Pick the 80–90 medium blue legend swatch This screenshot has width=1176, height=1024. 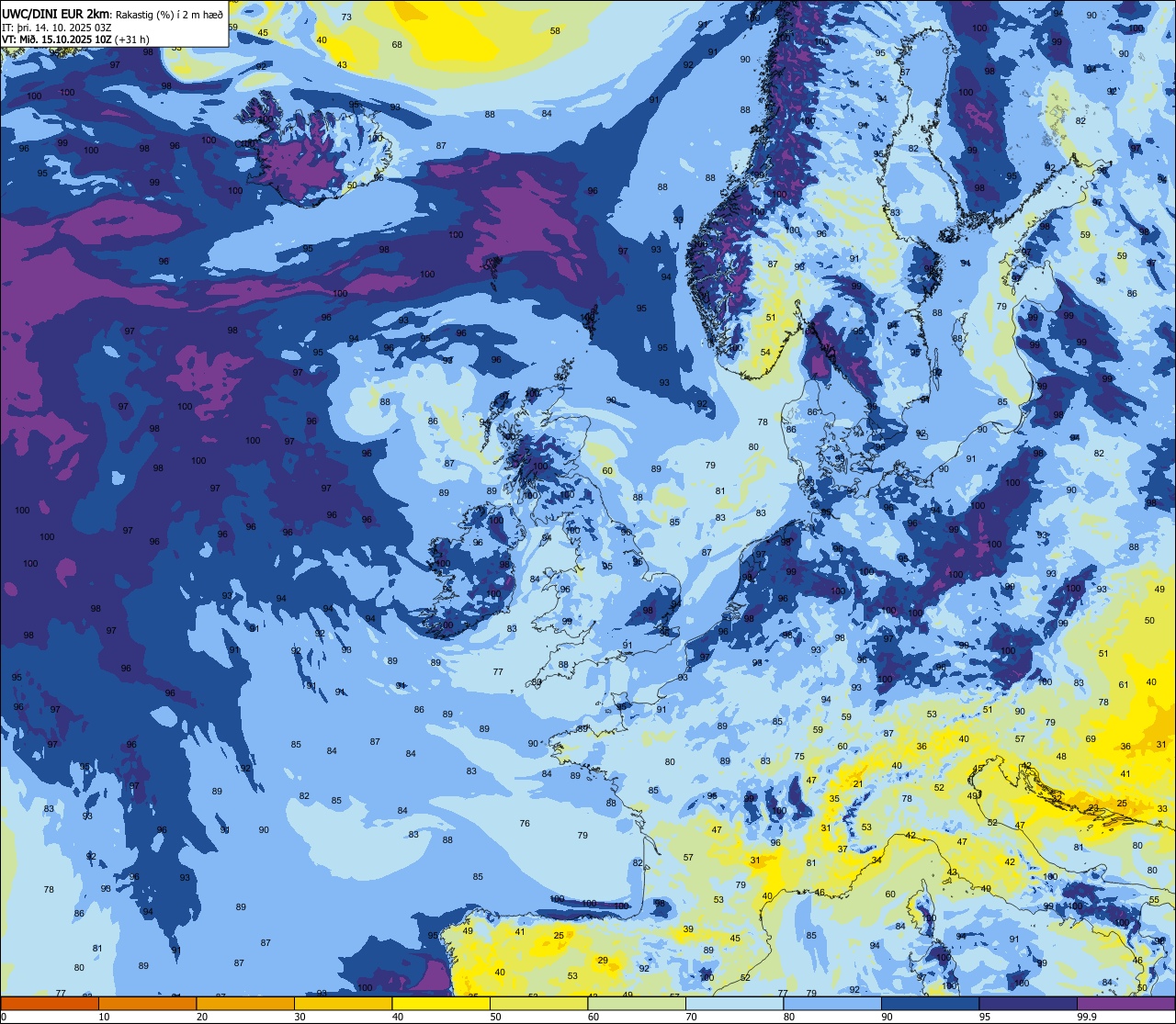832,1003
